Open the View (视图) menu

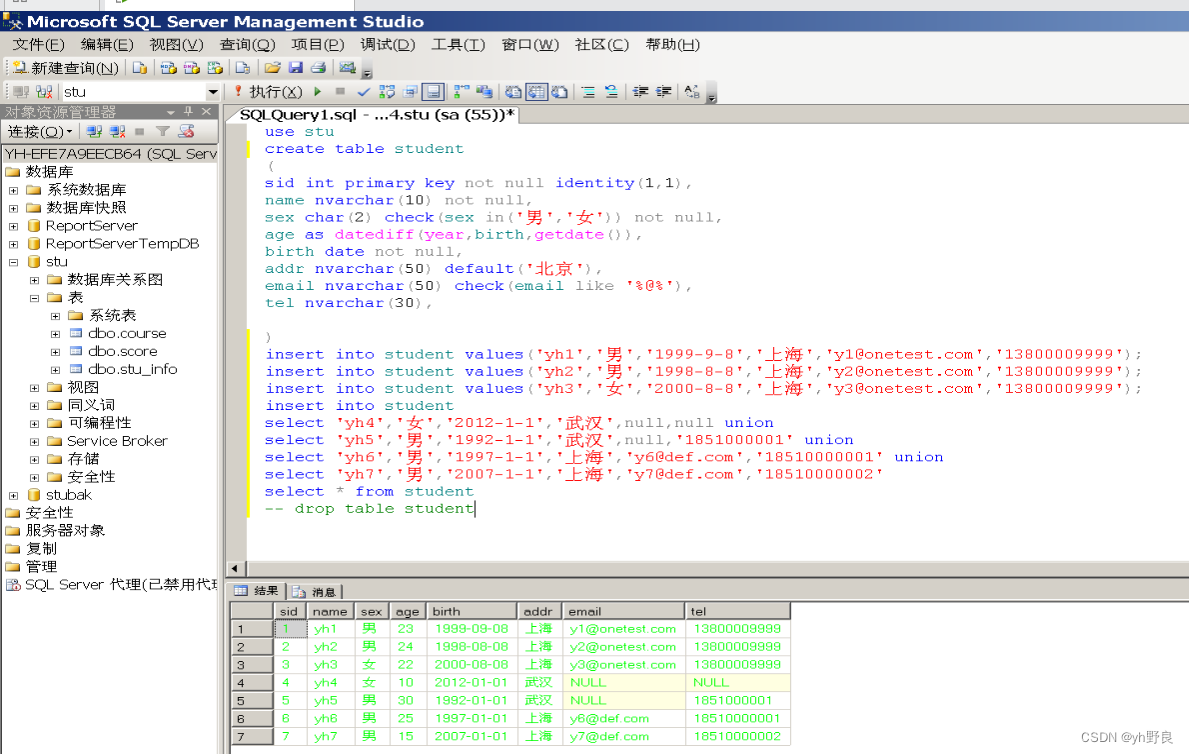click(x=176, y=45)
